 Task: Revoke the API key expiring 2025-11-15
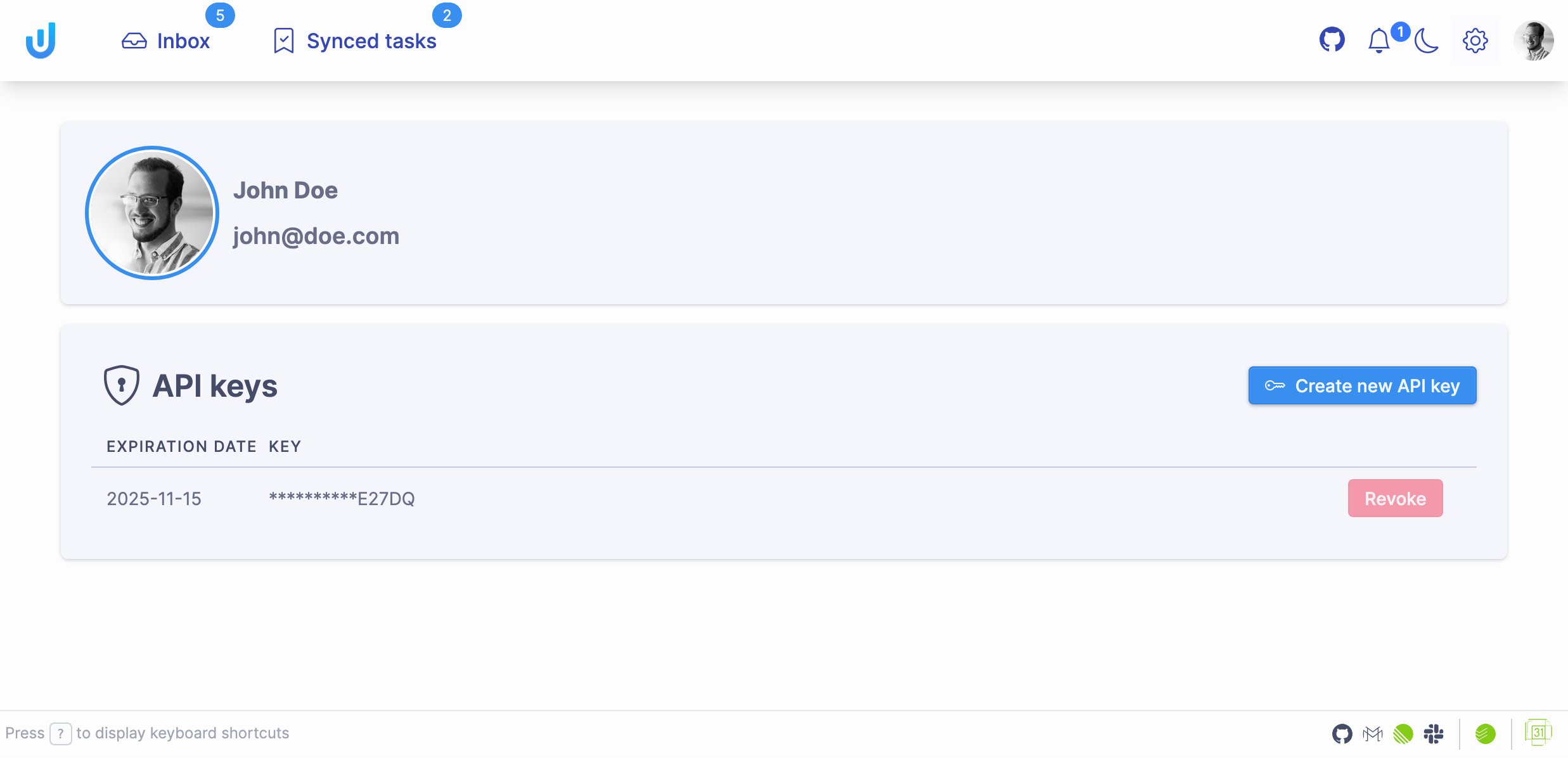click(1395, 498)
